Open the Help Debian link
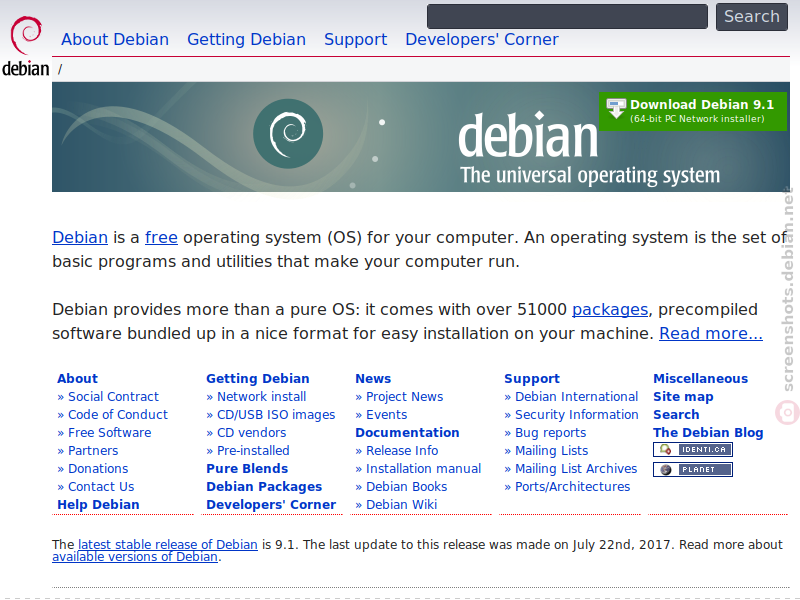Screen dimensions: 800x600 pos(98,505)
